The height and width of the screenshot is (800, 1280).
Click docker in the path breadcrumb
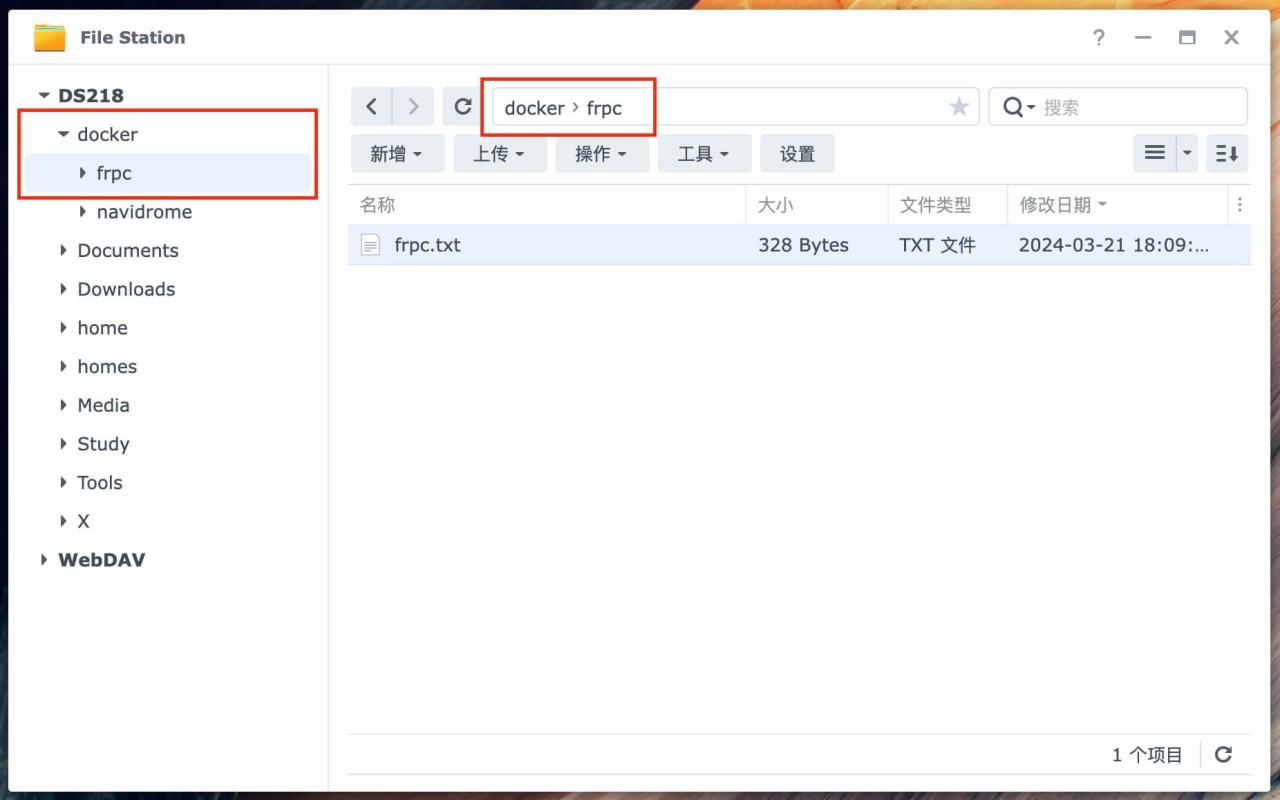coord(534,108)
